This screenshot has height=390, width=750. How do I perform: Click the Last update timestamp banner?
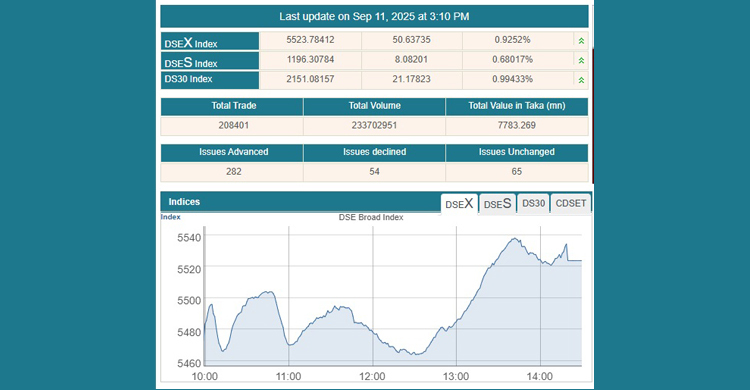[374, 16]
